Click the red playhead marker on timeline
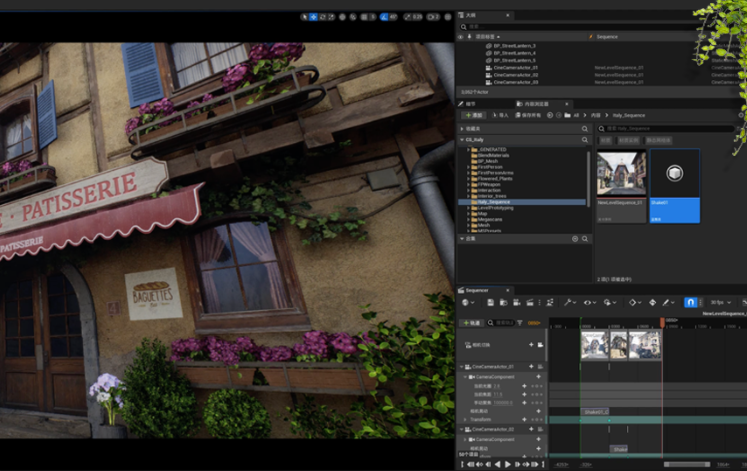This screenshot has height=471, width=747. [x=662, y=322]
